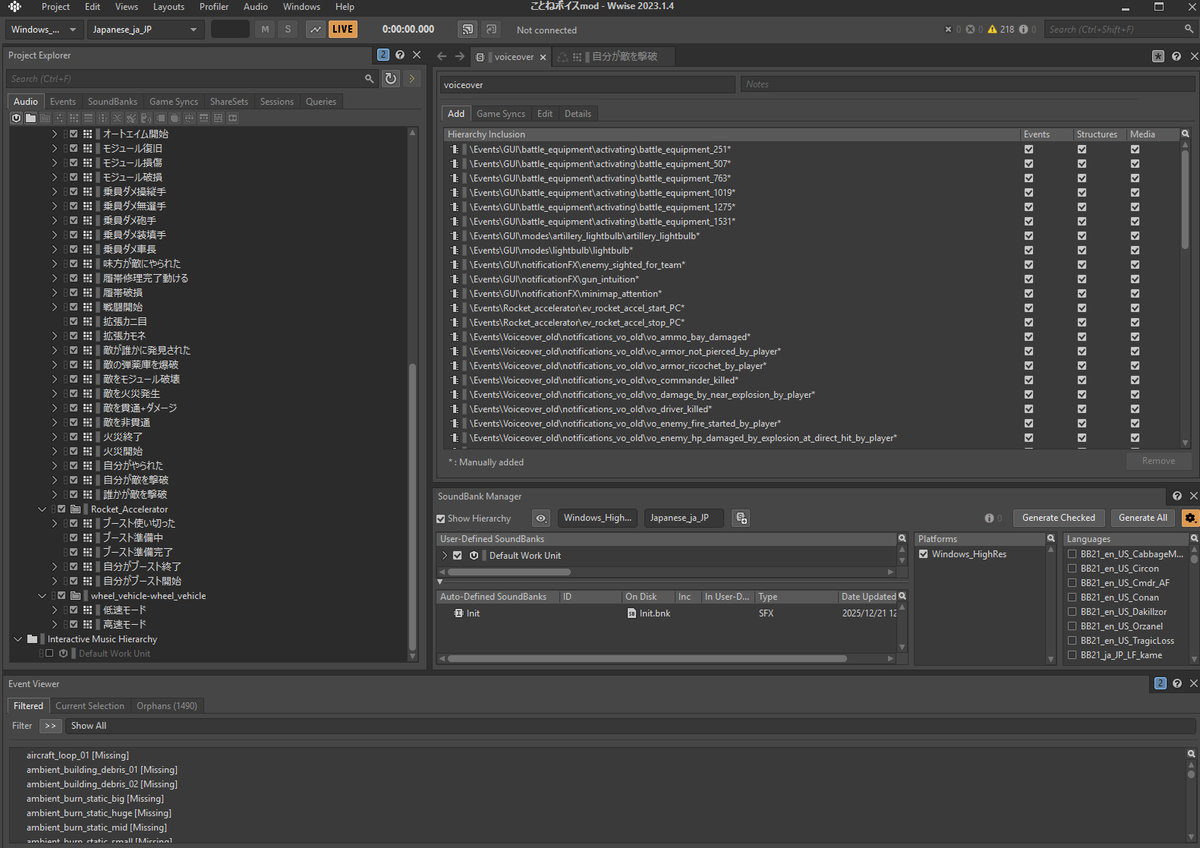The height and width of the screenshot is (848, 1200).
Task: Switch to the SoundBanks tab in Project Explorer
Action: [x=112, y=101]
